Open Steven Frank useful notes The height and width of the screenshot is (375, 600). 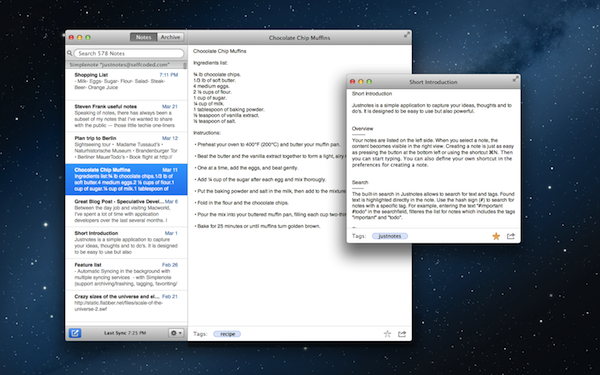126,116
